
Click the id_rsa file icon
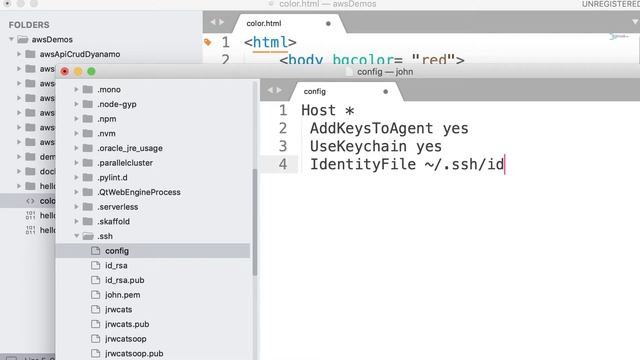pos(96,265)
